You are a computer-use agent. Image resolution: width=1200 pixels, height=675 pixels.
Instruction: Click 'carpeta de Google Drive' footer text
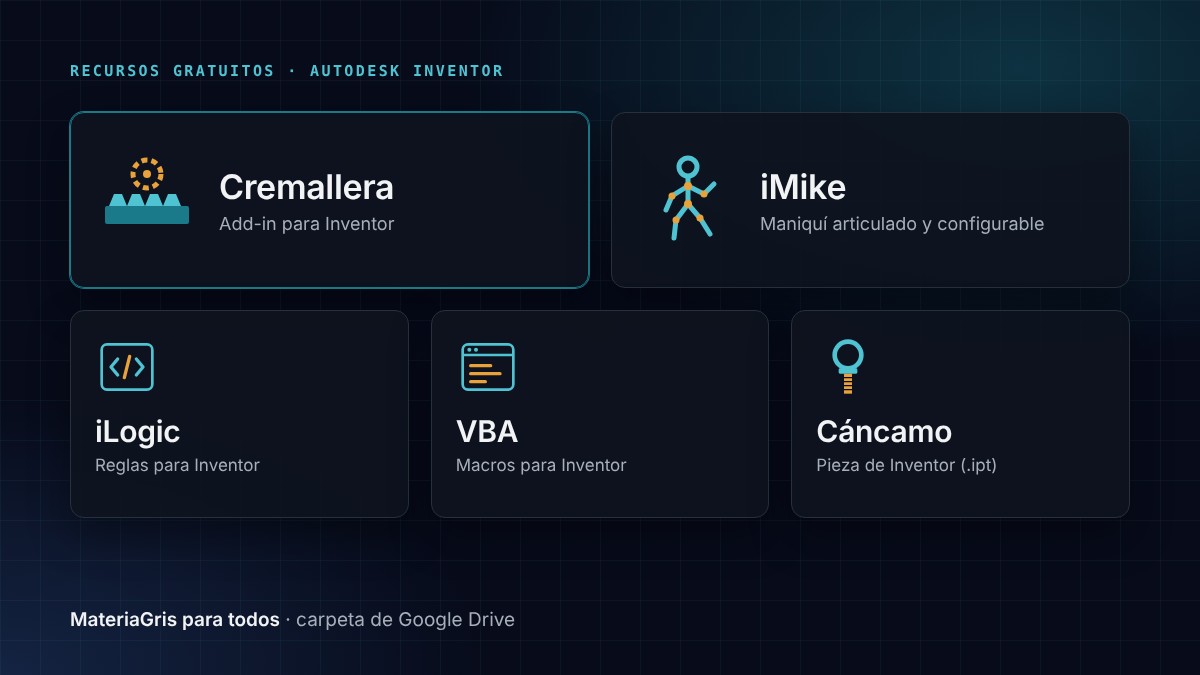(x=405, y=620)
